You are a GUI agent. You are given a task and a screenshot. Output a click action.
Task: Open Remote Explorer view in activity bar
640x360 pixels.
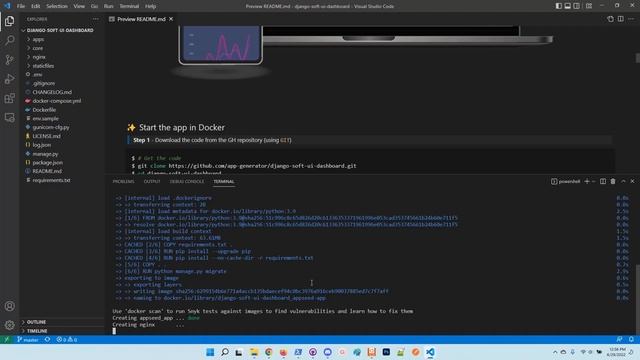coord(9,118)
